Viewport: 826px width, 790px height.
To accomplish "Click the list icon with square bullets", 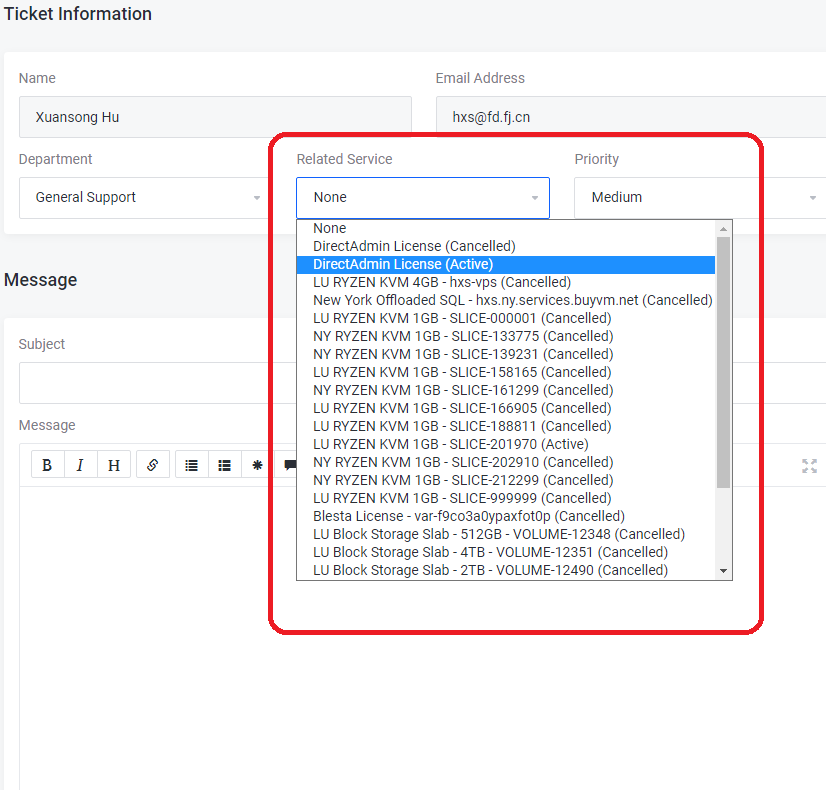I will pyautogui.click(x=224, y=465).
